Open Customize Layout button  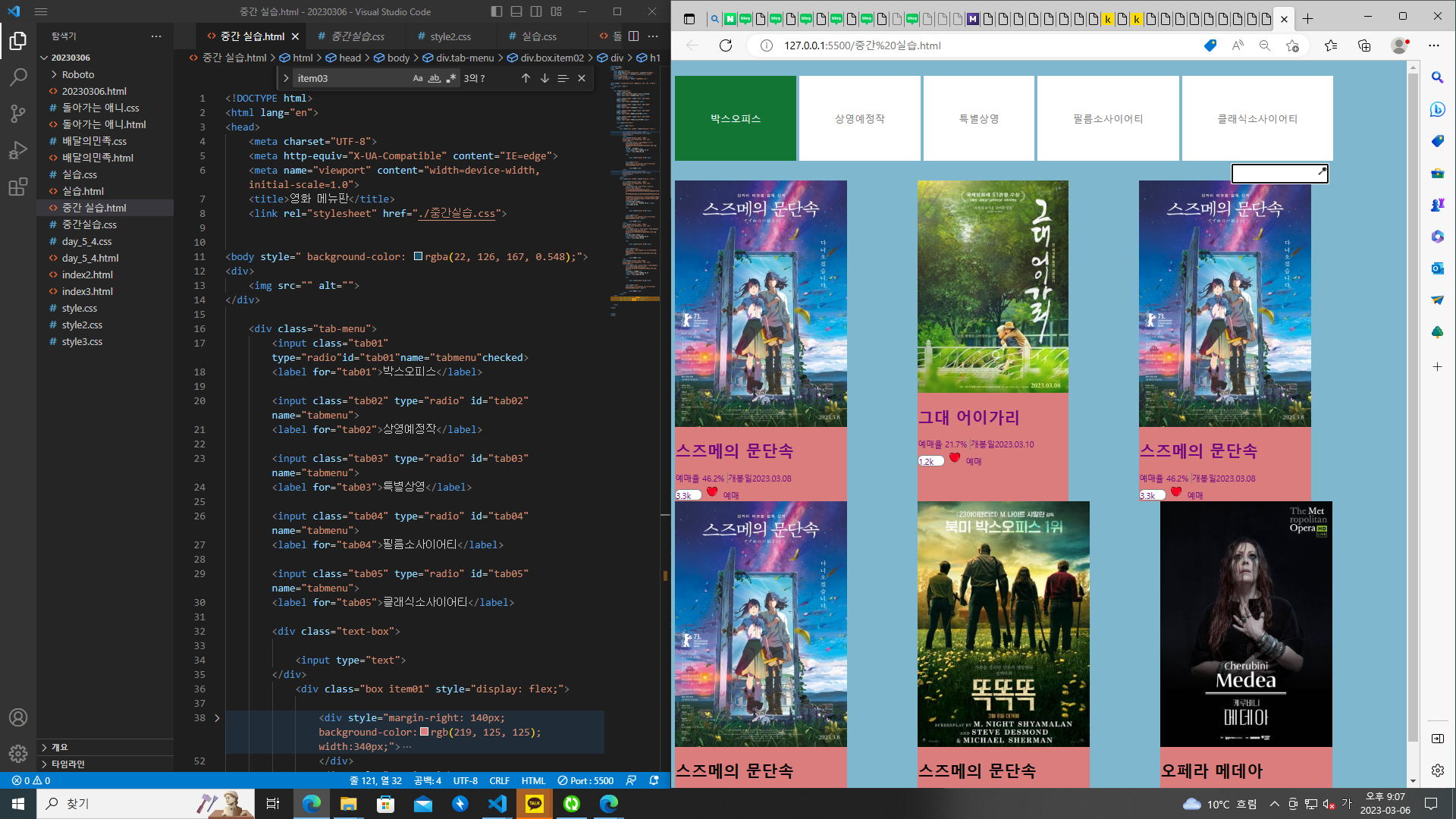(x=557, y=11)
